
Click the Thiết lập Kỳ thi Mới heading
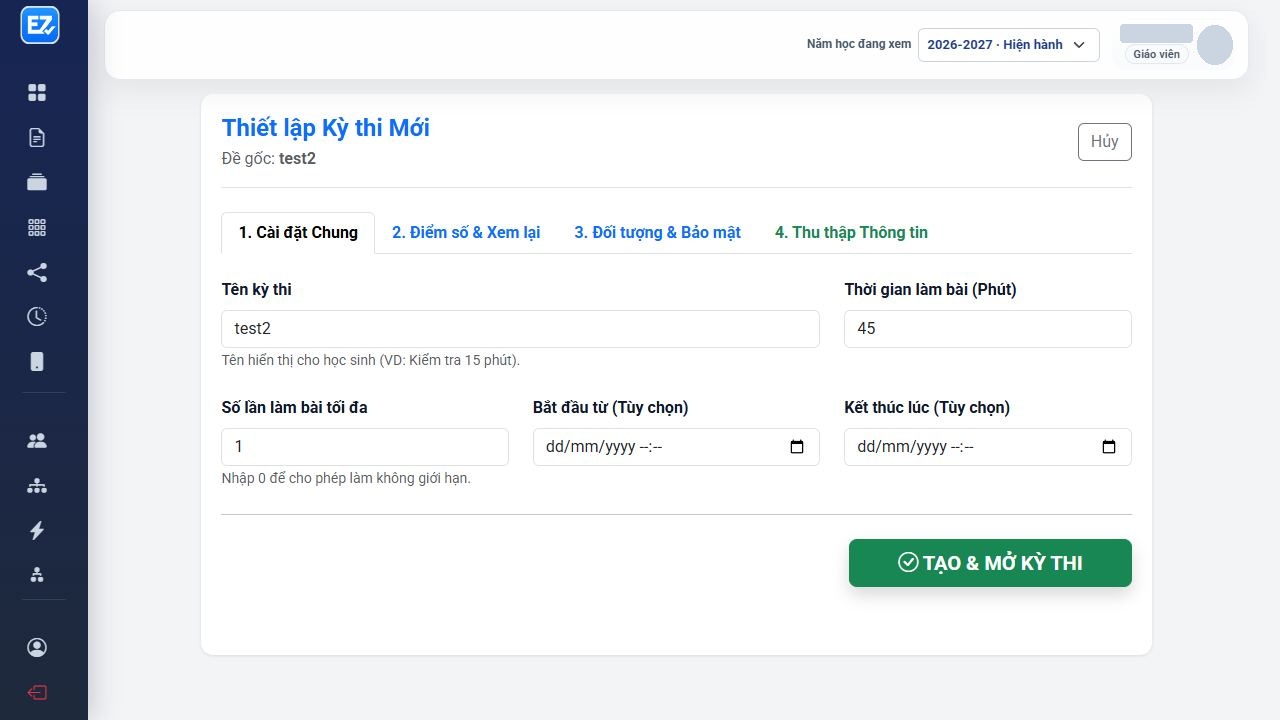[x=326, y=128]
